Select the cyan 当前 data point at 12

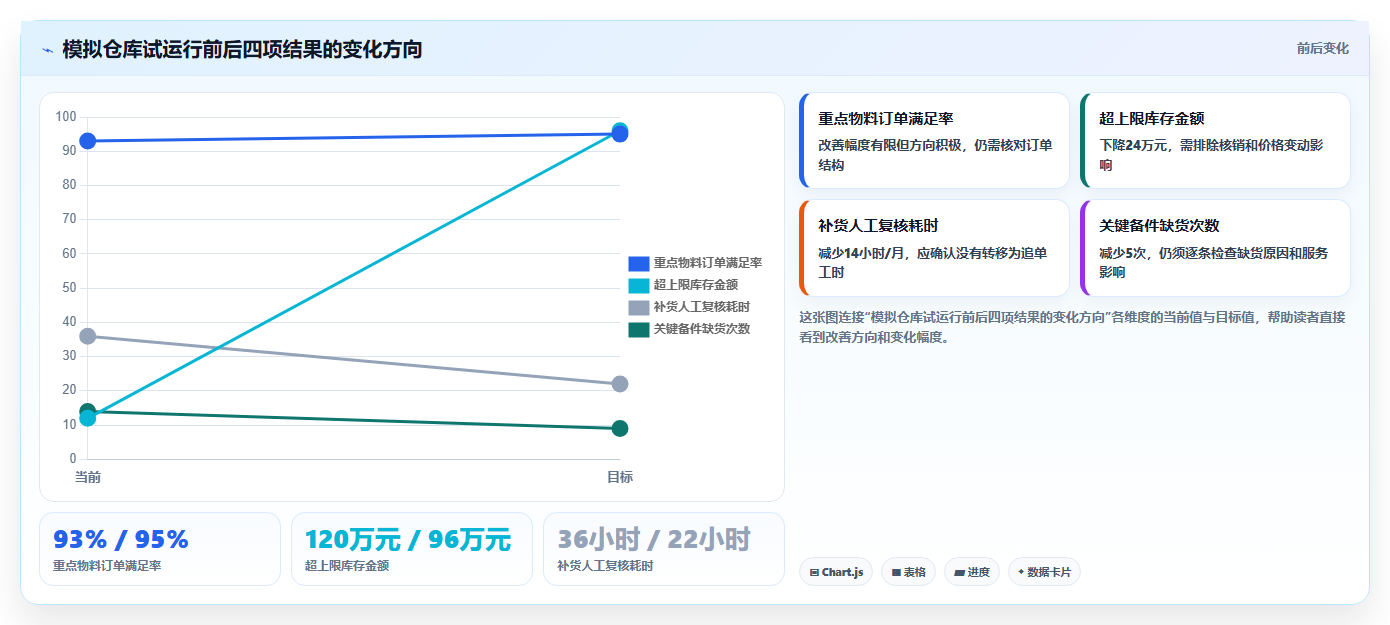(x=88, y=419)
